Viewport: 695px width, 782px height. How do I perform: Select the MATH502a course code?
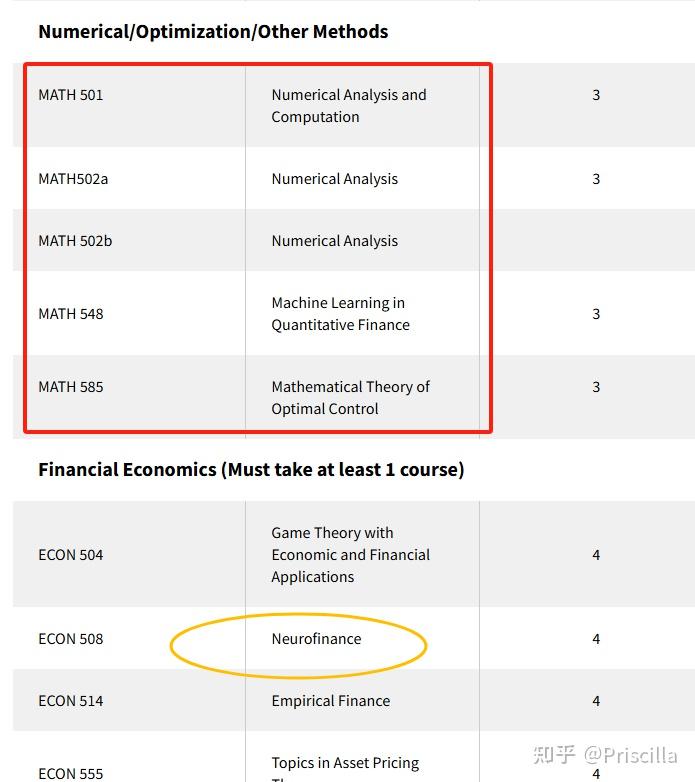tap(73, 179)
